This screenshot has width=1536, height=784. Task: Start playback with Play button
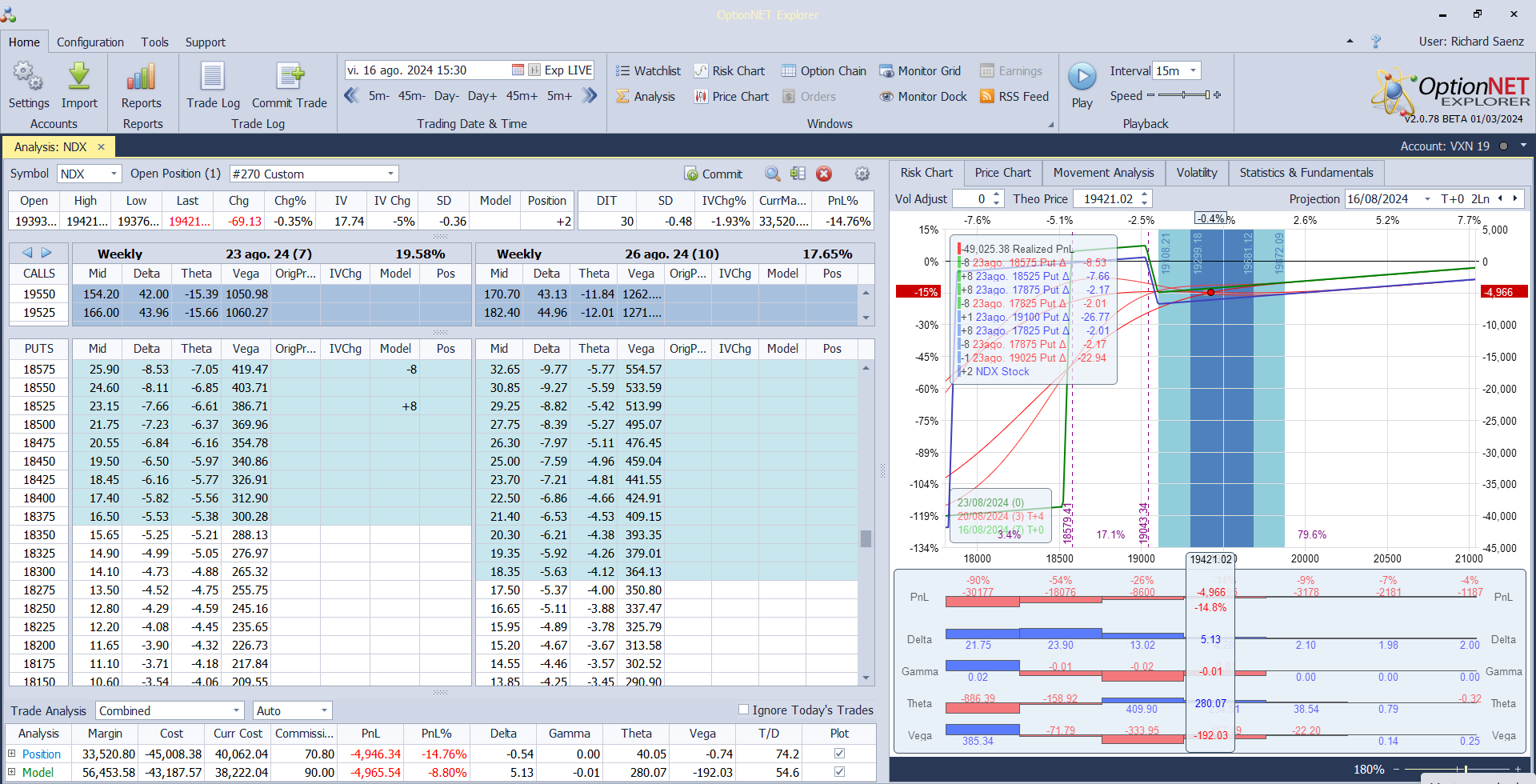pos(1082,85)
